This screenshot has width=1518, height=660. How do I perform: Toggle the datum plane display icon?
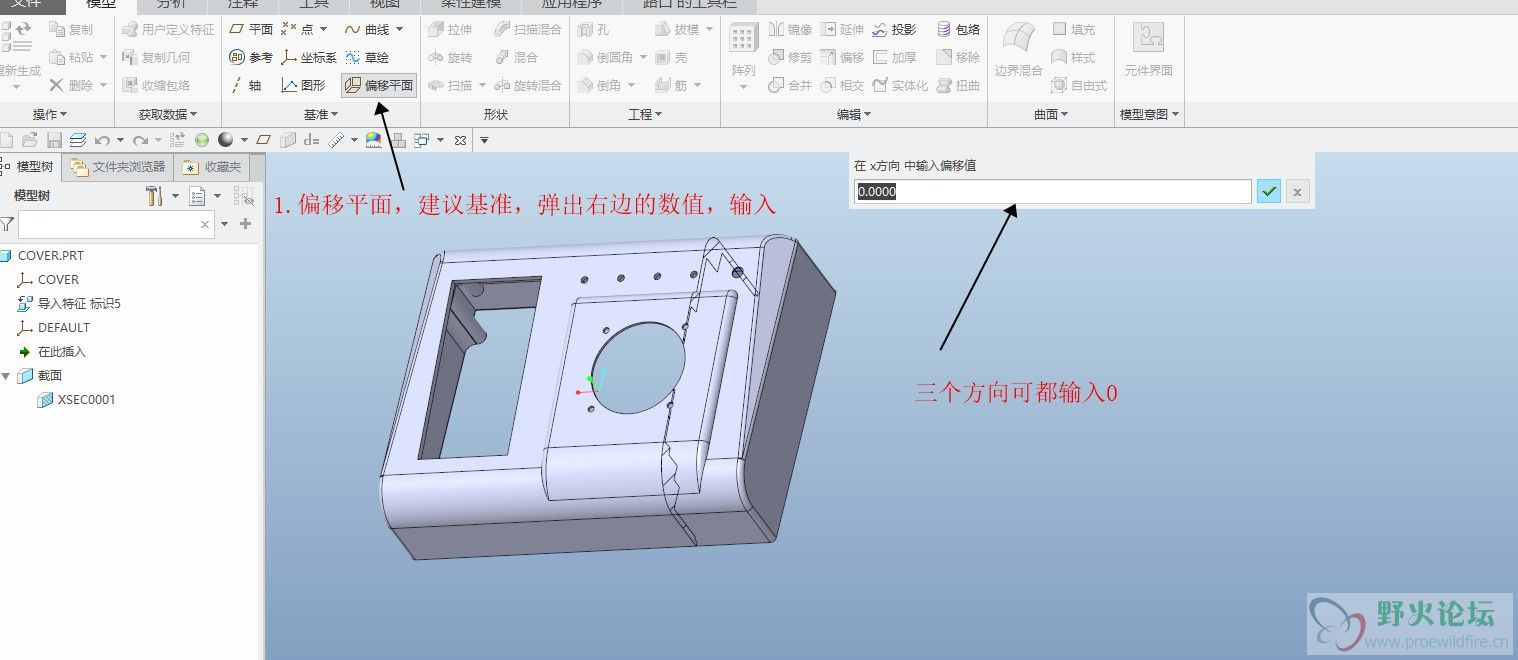(x=264, y=140)
